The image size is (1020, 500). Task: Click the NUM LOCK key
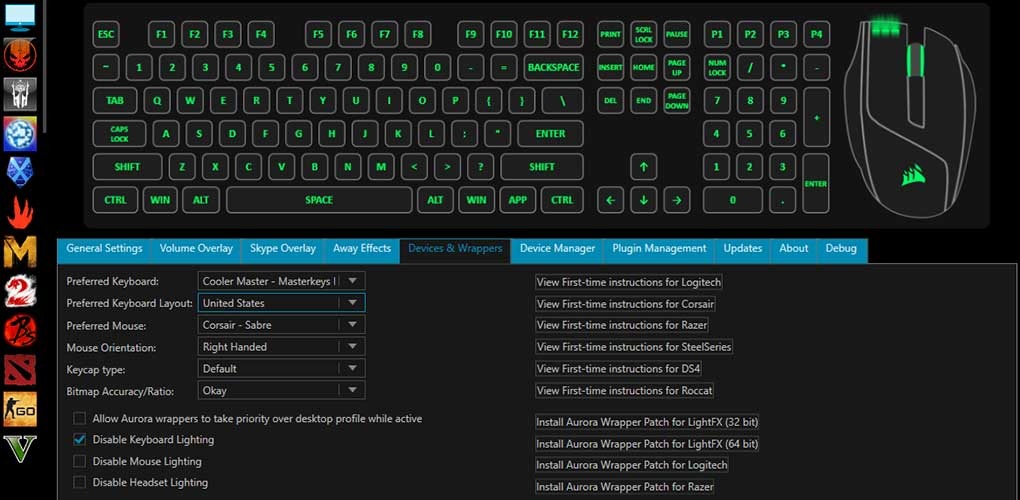(x=717, y=68)
